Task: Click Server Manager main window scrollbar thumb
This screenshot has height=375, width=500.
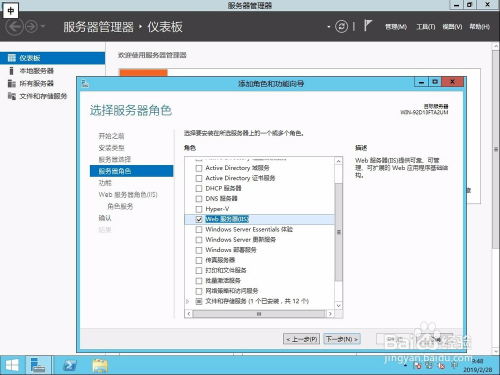Action: (496, 150)
